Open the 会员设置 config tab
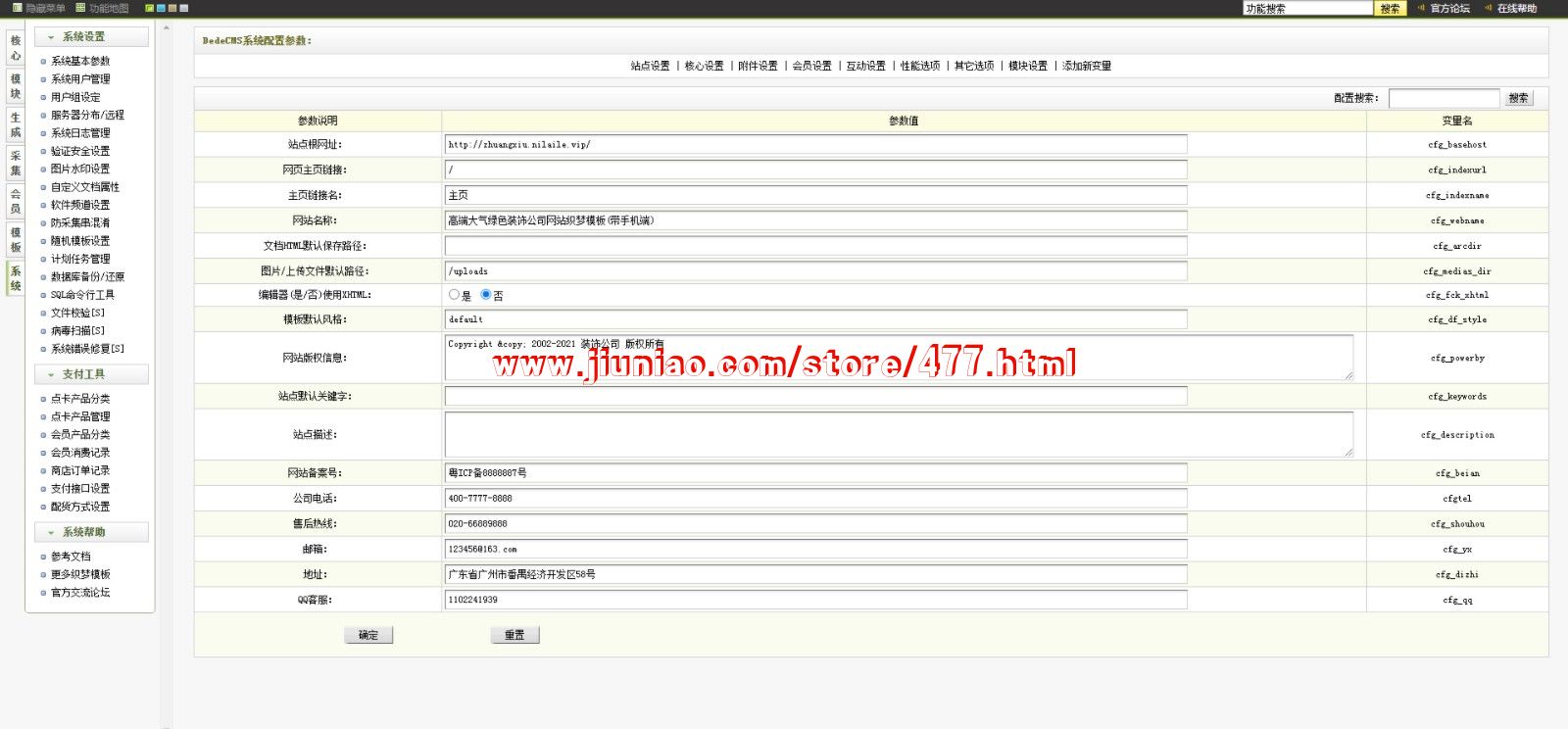The image size is (1568, 729). pos(811,66)
